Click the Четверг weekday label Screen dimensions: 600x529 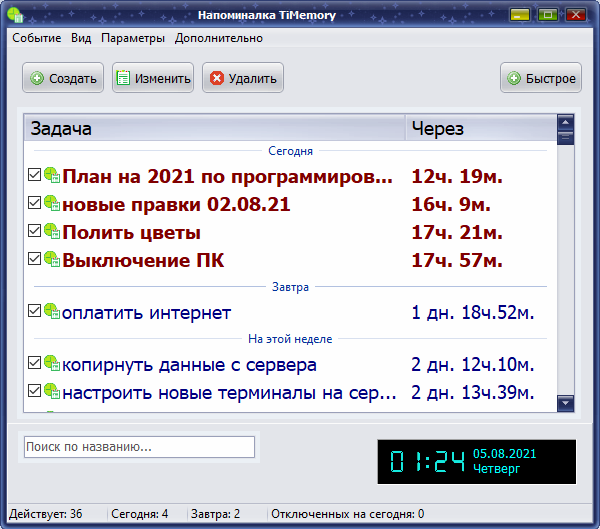pyautogui.click(x=497, y=468)
